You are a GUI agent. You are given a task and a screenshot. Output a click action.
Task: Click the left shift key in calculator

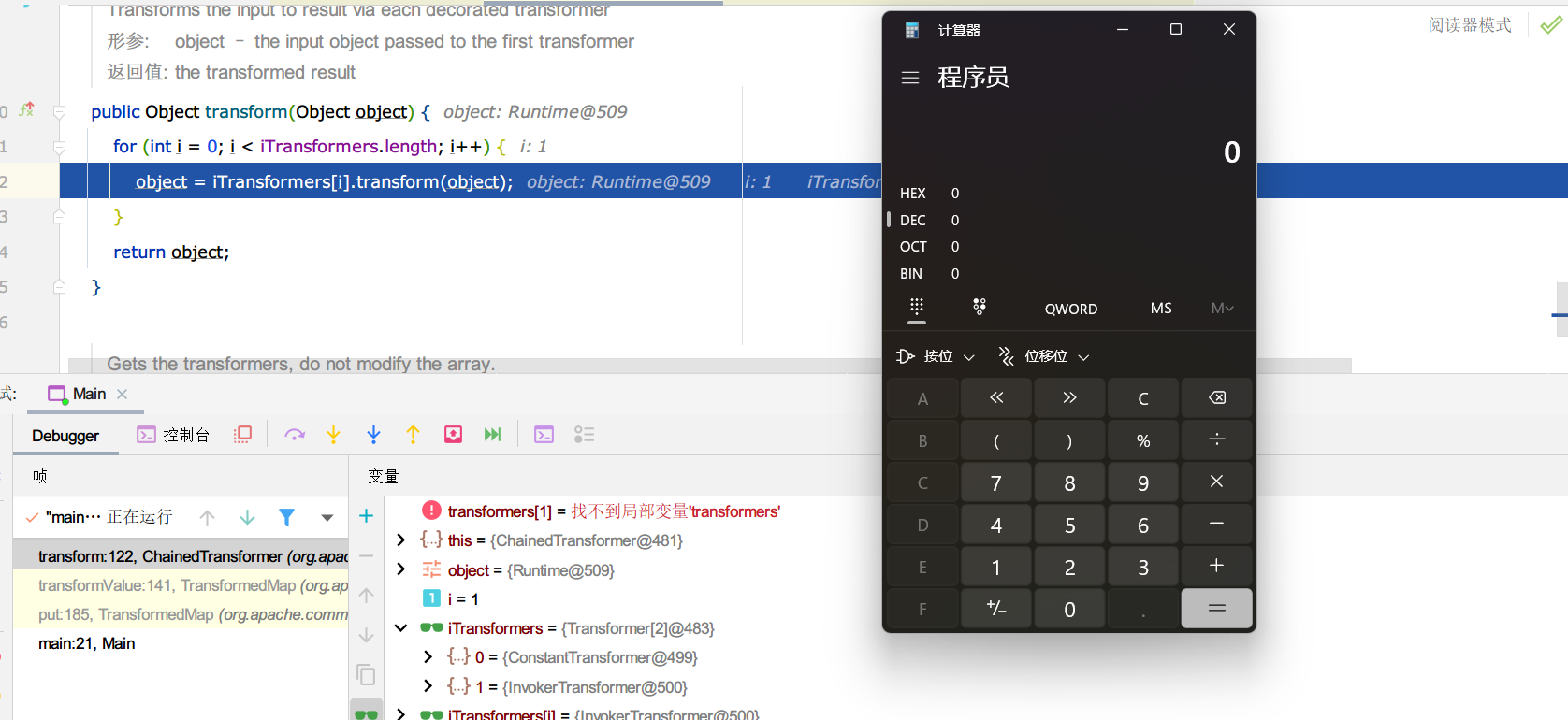[x=996, y=397]
